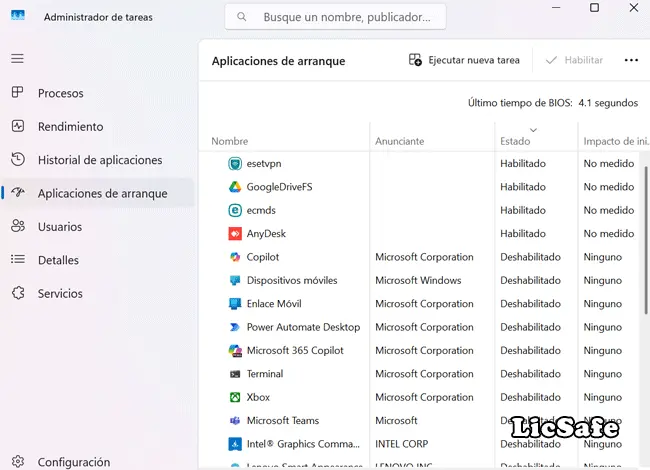The height and width of the screenshot is (470, 650).
Task: Click Ejecutar nueva tarea button
Action: [464, 60]
